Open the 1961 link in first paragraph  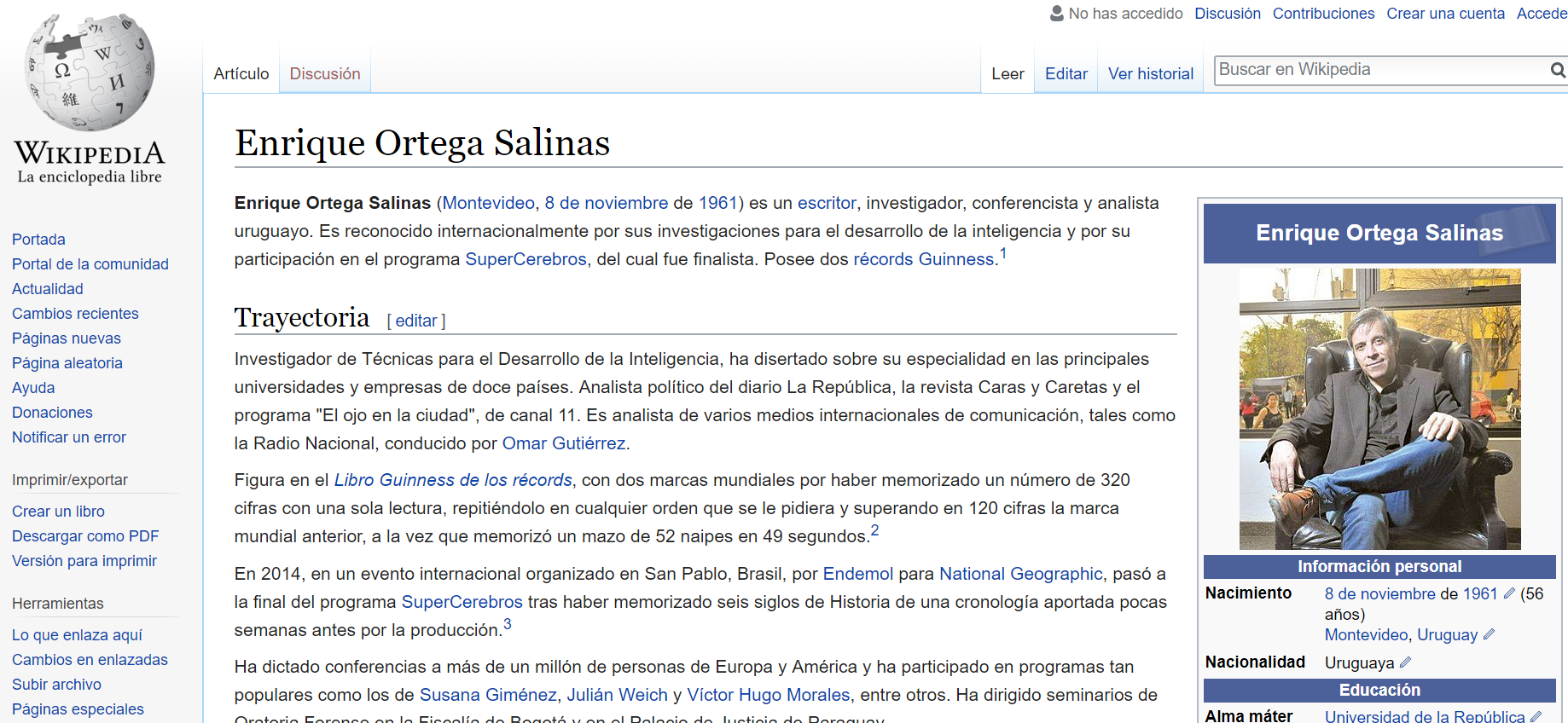717,203
